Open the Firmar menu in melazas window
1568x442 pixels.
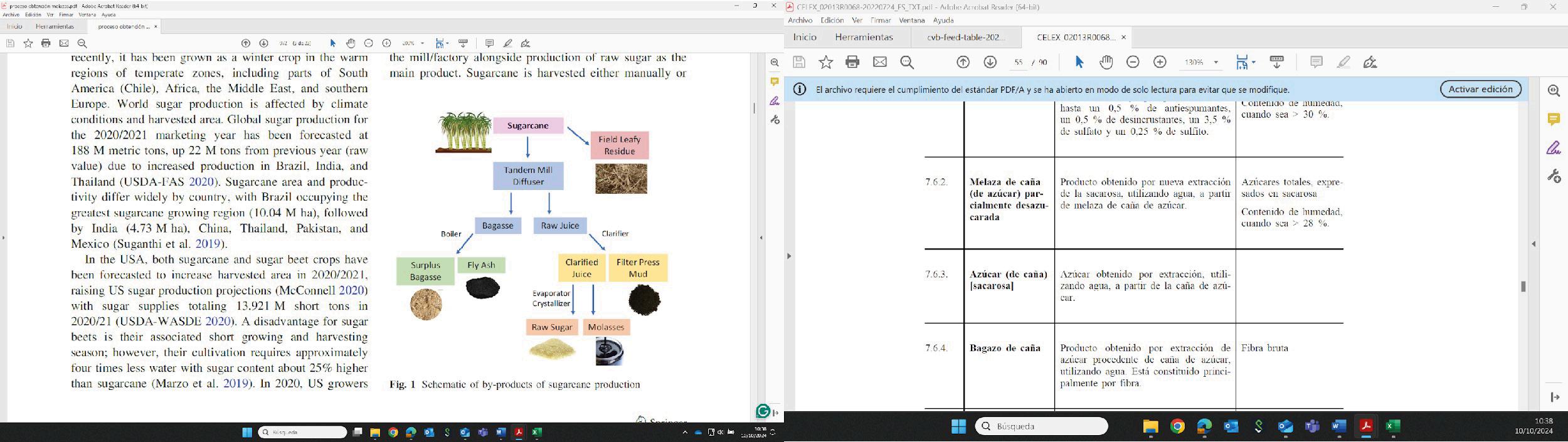[x=66, y=14]
